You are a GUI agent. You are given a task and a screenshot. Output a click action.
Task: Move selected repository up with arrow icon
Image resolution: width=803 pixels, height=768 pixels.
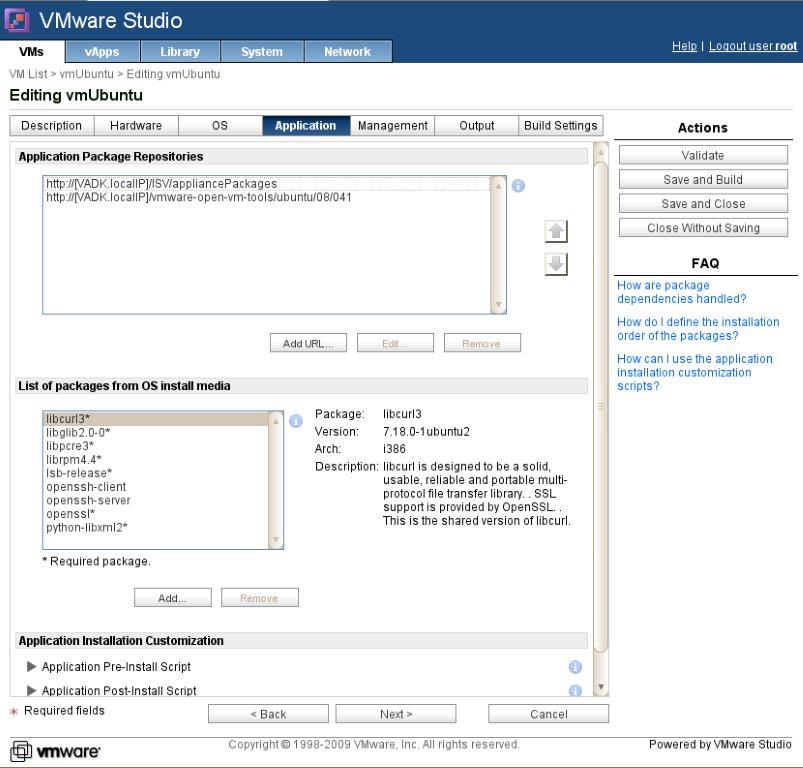pyautogui.click(x=556, y=231)
